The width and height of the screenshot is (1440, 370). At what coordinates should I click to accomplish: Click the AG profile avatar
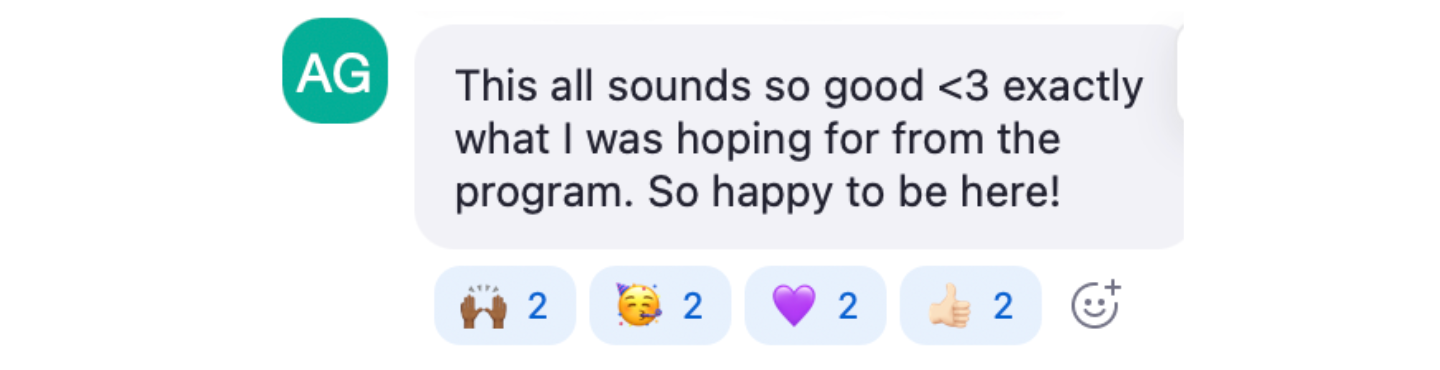[x=335, y=71]
